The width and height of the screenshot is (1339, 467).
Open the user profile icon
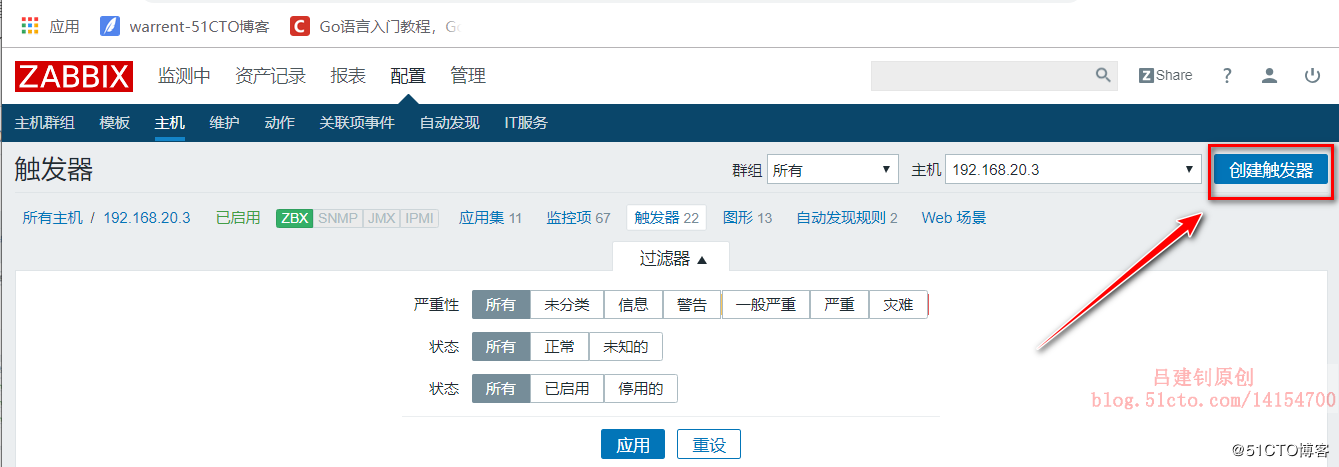point(1269,75)
